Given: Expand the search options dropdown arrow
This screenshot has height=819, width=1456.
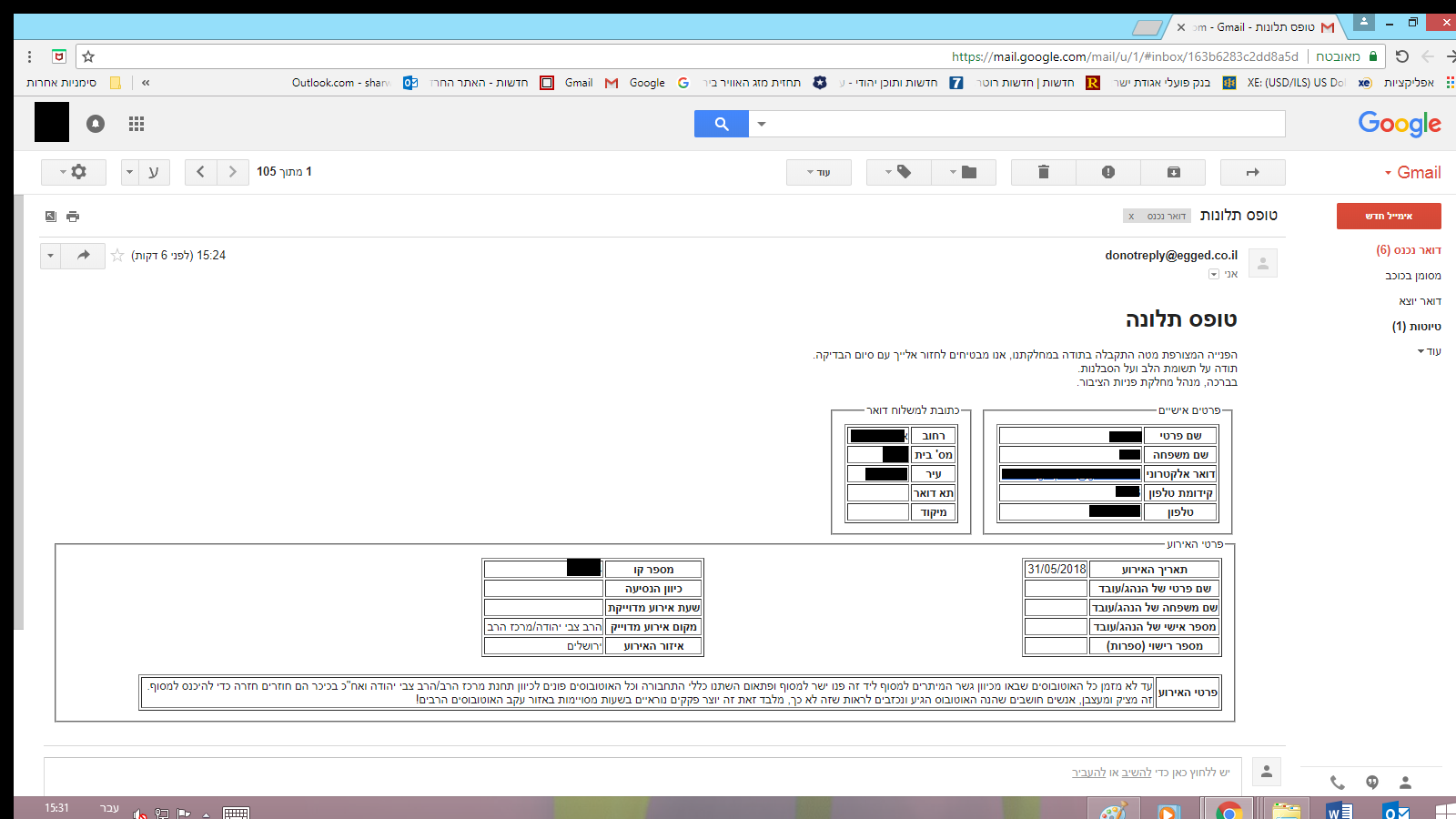Looking at the screenshot, I should (762, 124).
